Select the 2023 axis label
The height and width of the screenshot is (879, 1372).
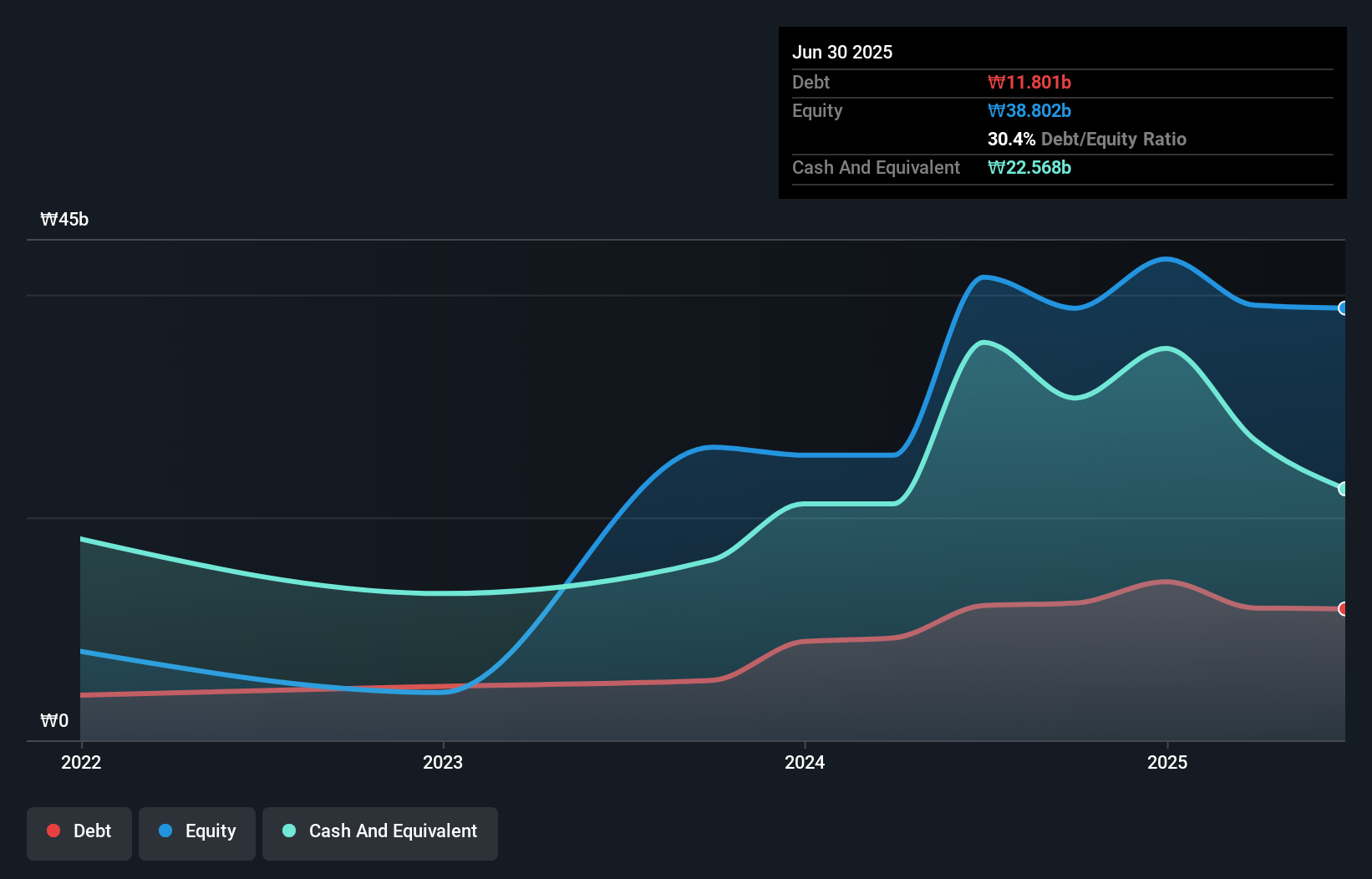click(x=444, y=762)
